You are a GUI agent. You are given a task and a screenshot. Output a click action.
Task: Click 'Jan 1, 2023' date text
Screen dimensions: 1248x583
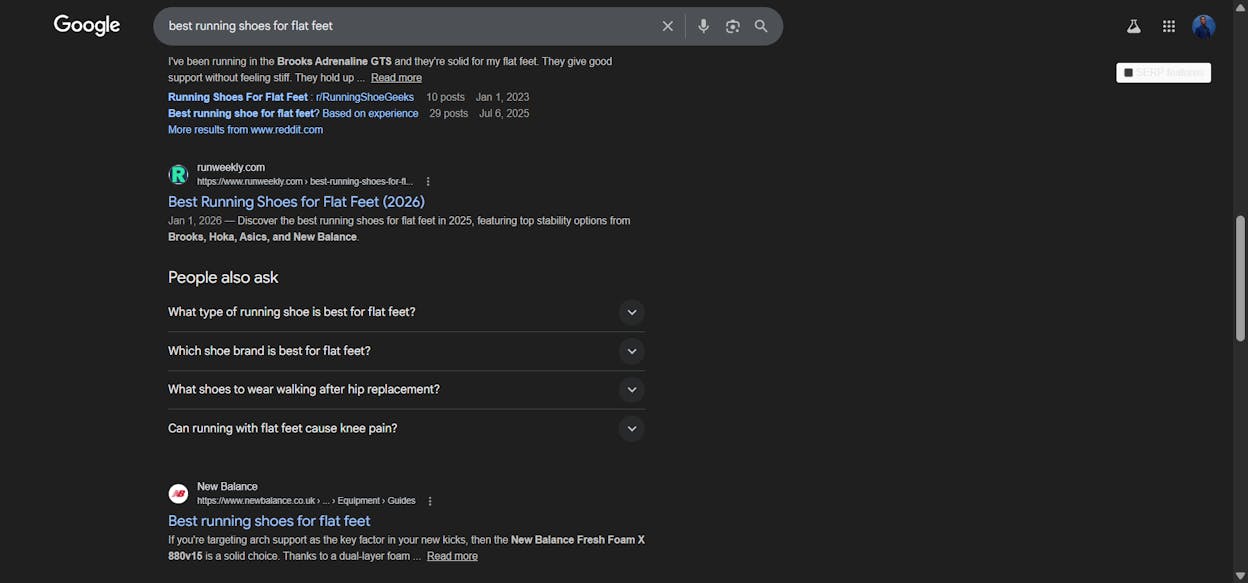502,97
